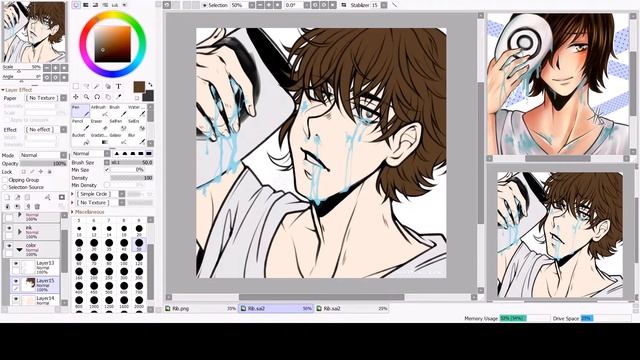Click the undo button in toolbar
The image size is (640, 360).
tap(167, 5)
